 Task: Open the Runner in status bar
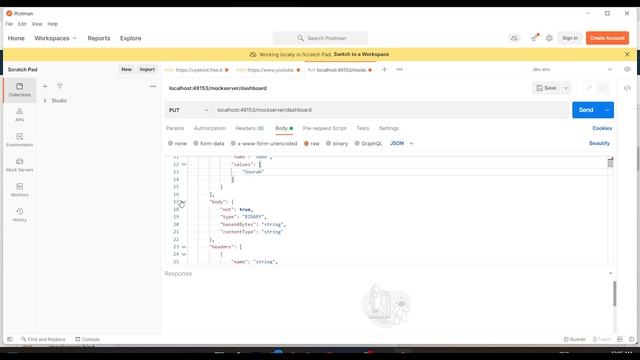click(x=574, y=339)
